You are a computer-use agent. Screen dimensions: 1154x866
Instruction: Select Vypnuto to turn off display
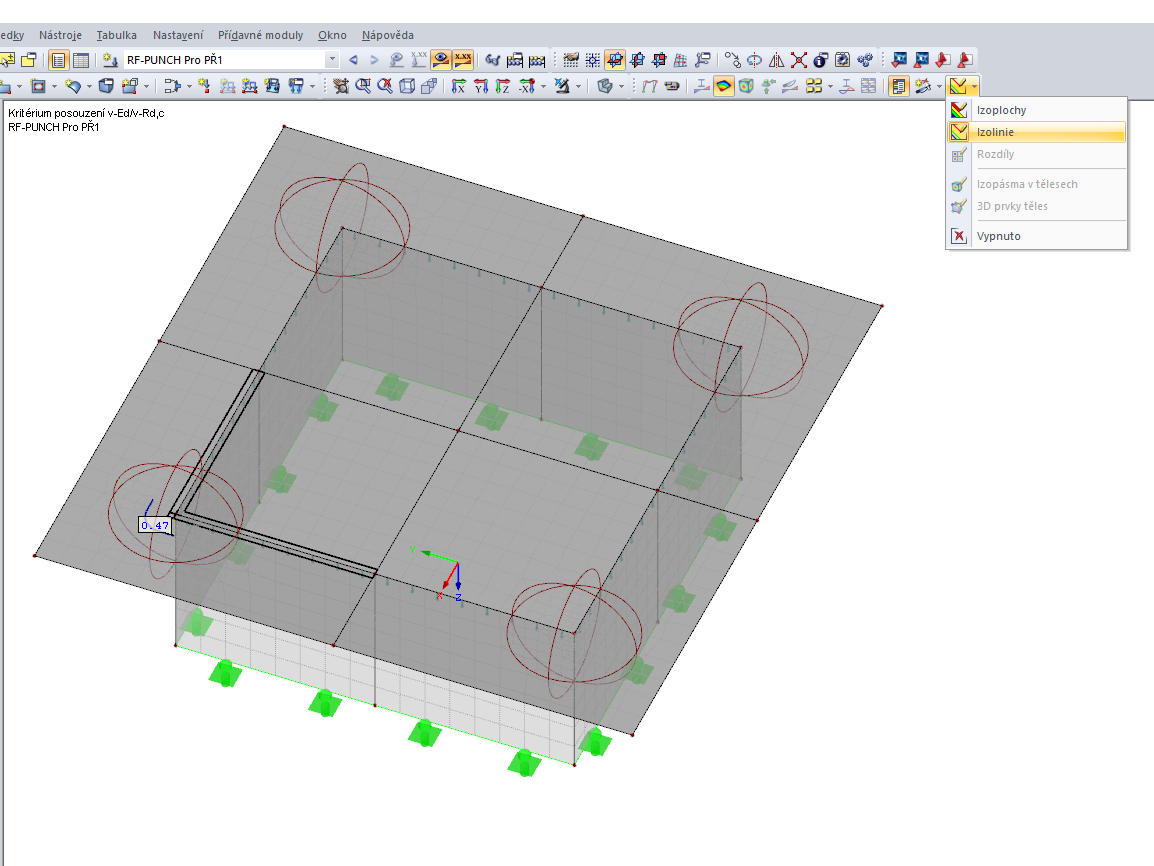(1036, 235)
